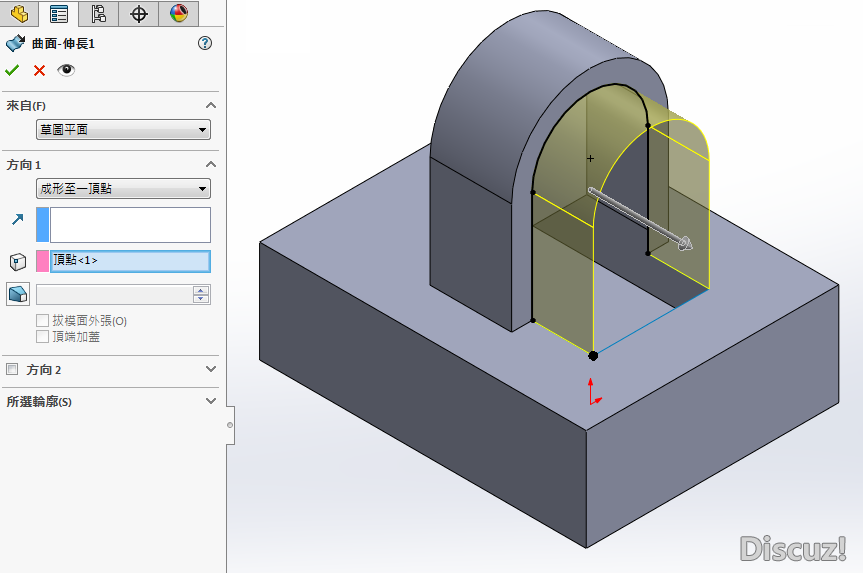This screenshot has height=573, width=863.
Task: Select the 頂點<1> vertex field
Action: tap(130, 261)
